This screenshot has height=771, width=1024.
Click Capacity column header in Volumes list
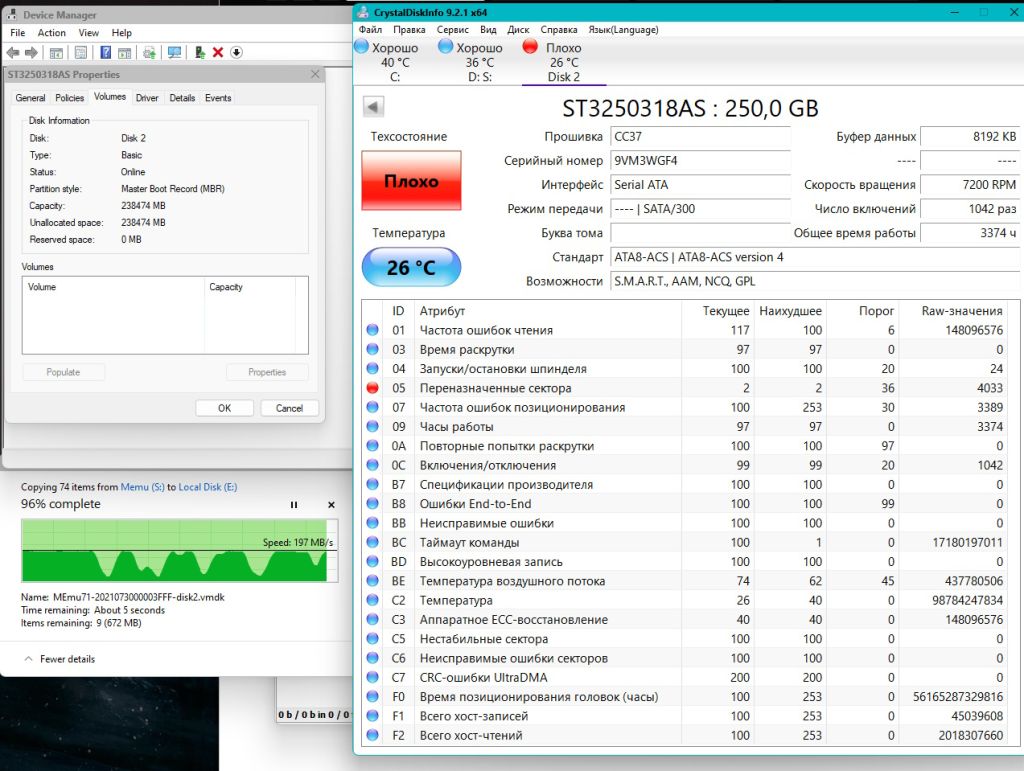pos(250,287)
